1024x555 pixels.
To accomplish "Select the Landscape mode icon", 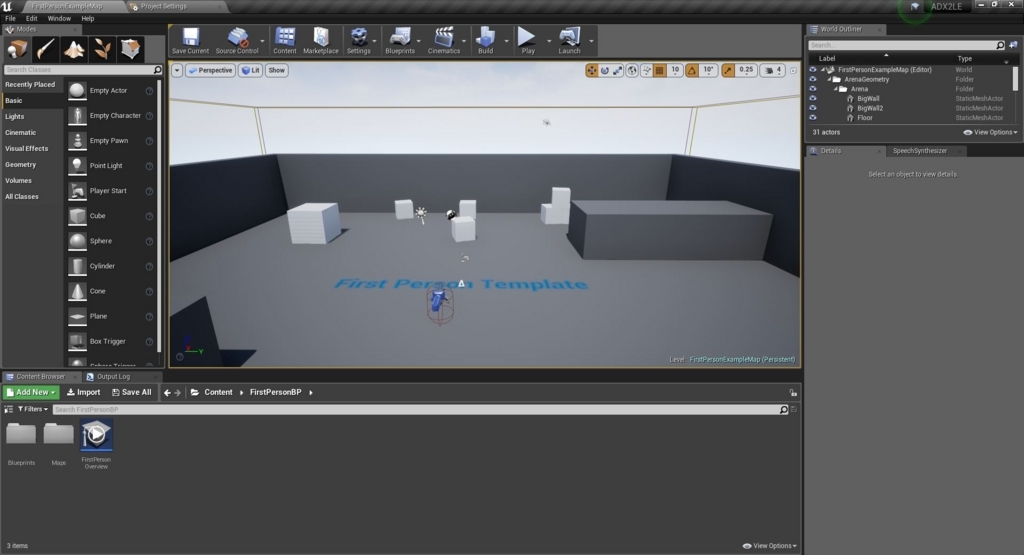I will point(74,49).
